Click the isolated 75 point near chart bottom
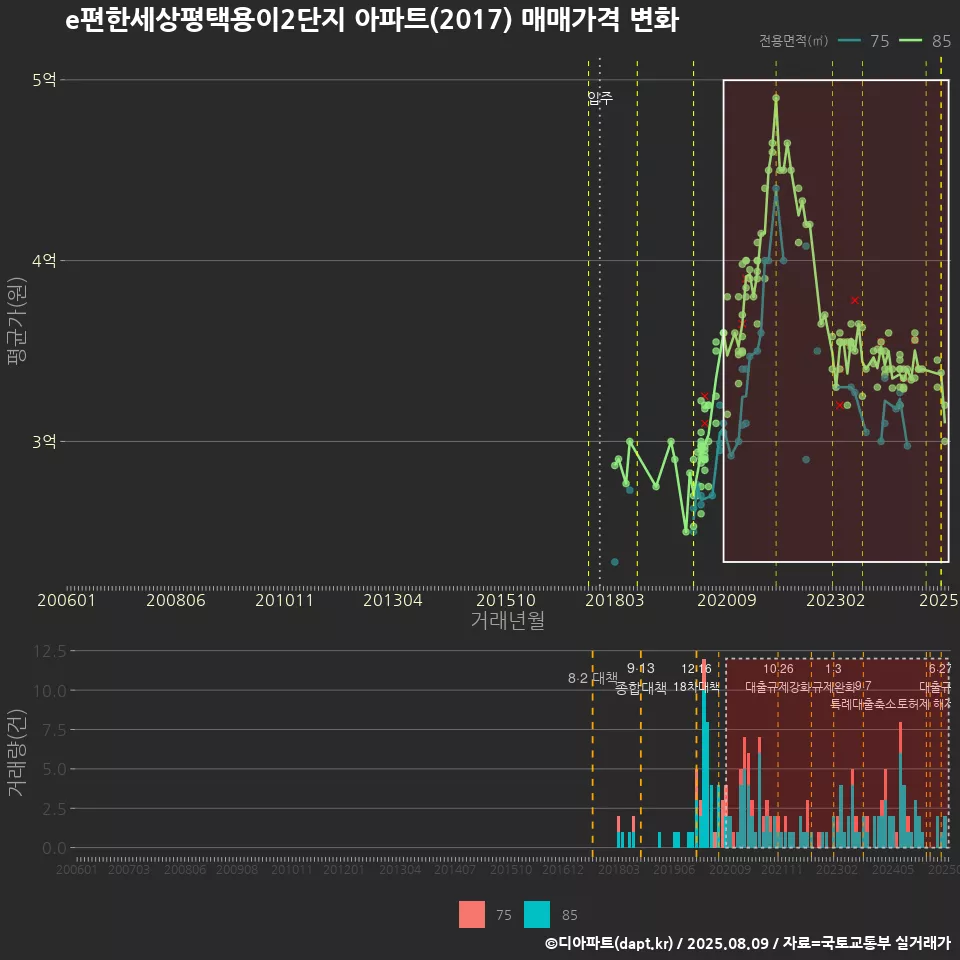 pos(615,562)
